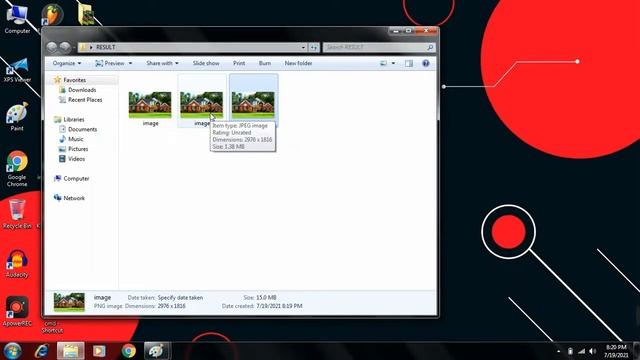Launch Google Chrome desktop shortcut
This screenshot has width=640, height=360.
click(17, 169)
